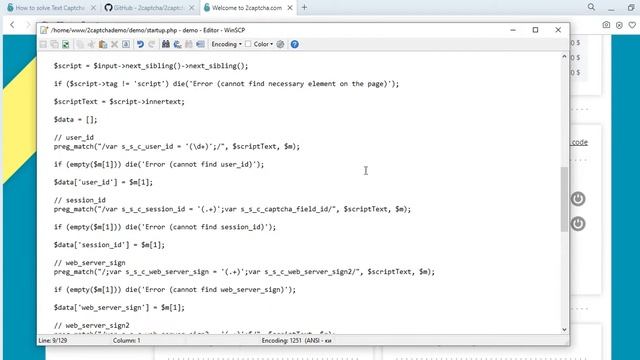The image size is (640, 360).
Task: Click the browser ad-blocker shield icon
Action: (619, 25)
